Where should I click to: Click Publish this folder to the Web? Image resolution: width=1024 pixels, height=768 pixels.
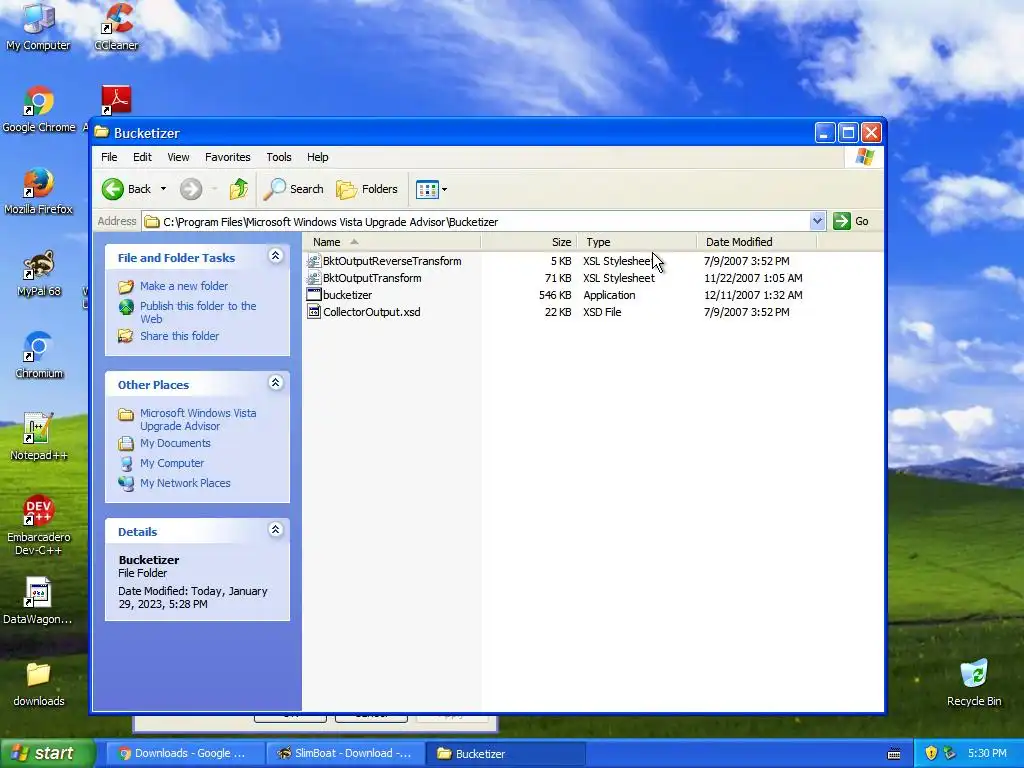(x=198, y=312)
